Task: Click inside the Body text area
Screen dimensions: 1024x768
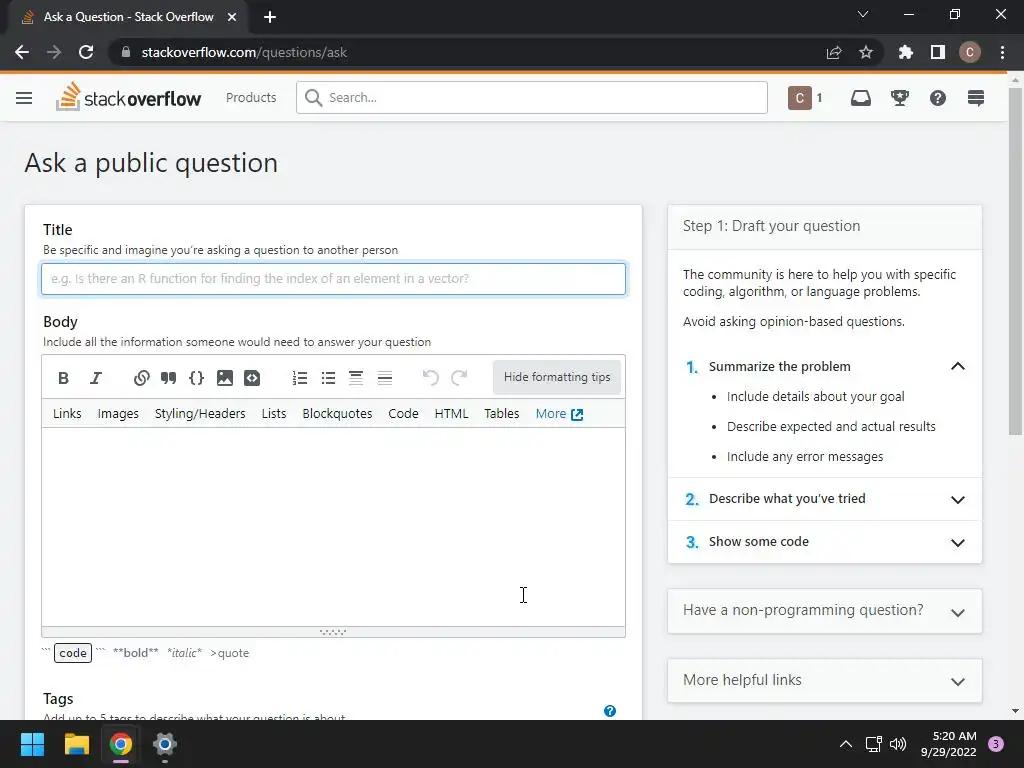Action: pos(333,526)
